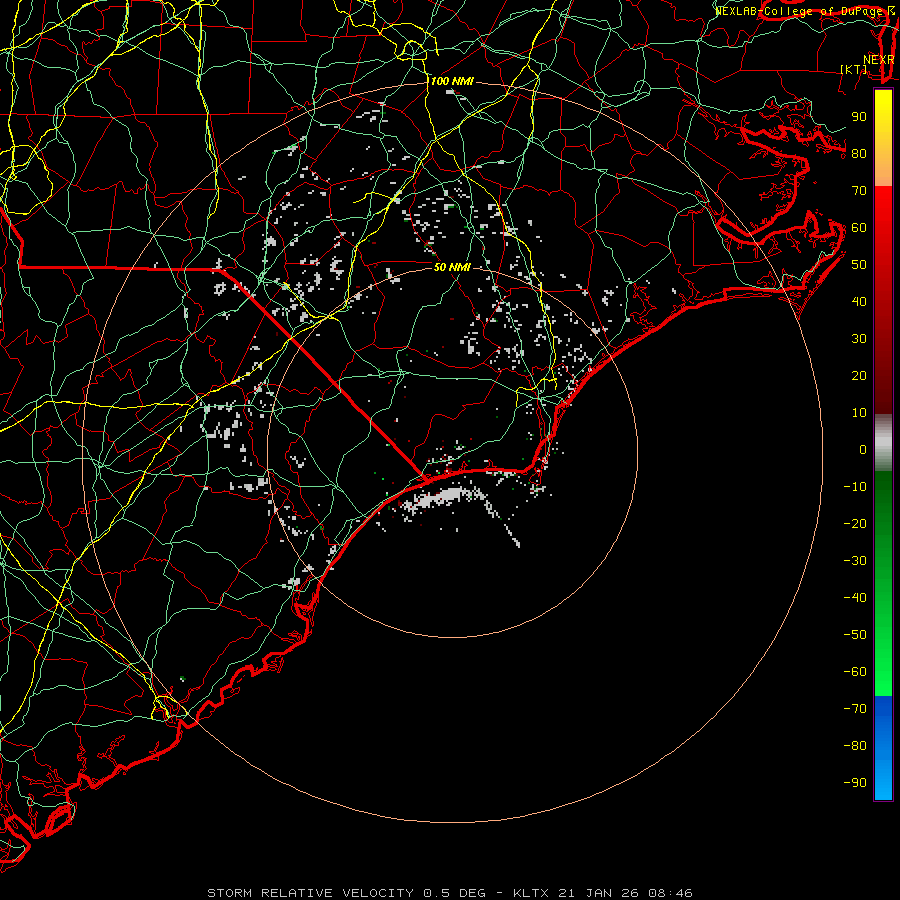This screenshot has width=900, height=900.
Task: Click the 90 value on velocity scale
Action: pos(859,117)
